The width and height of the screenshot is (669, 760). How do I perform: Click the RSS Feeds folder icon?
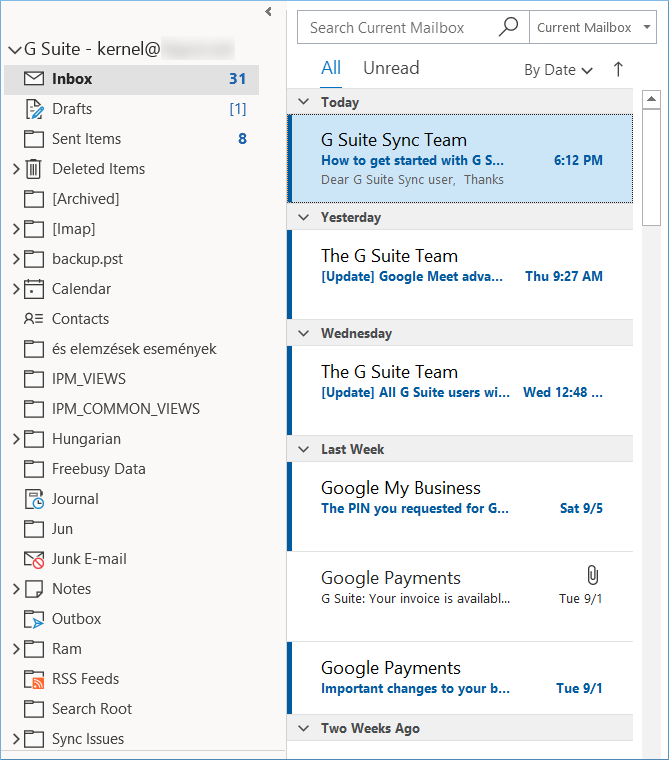coord(34,680)
